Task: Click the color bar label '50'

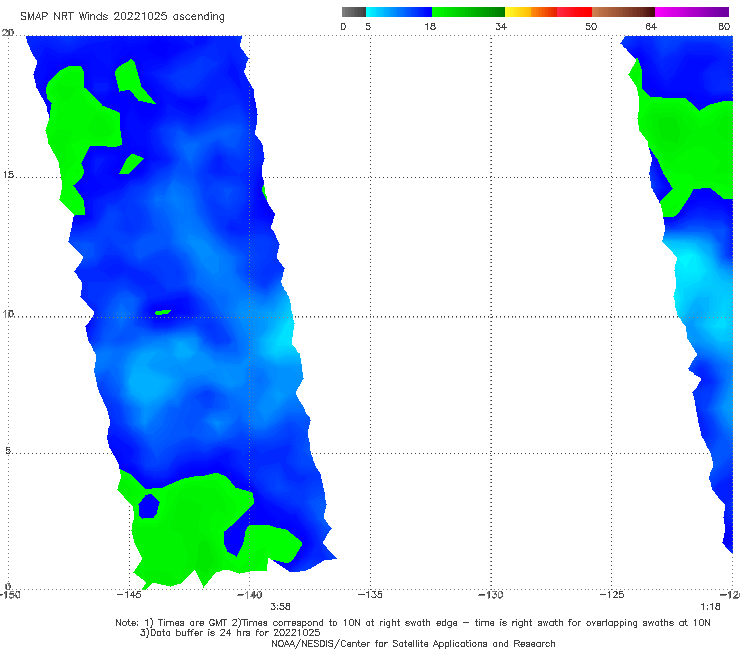Action: [591, 27]
